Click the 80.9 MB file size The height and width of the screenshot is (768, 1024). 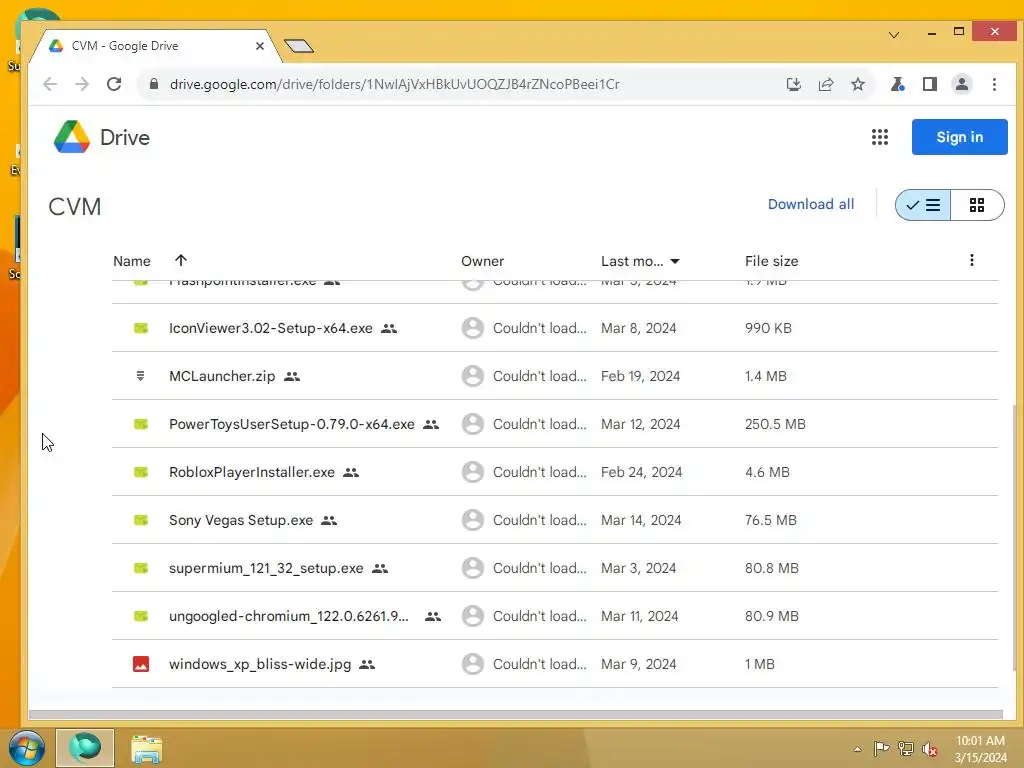pyautogui.click(x=772, y=616)
